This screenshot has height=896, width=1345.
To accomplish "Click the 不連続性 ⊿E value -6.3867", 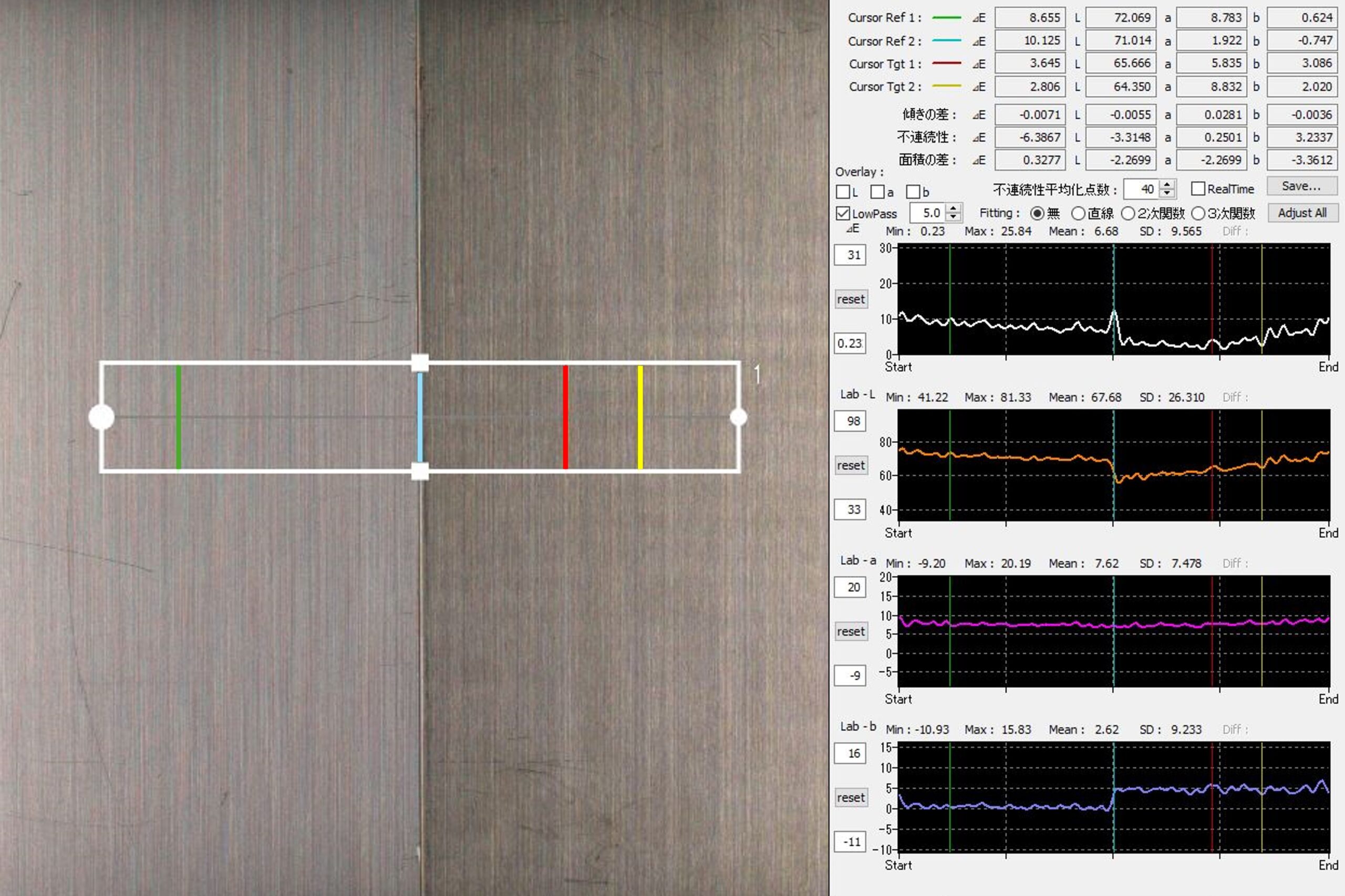I will (1030, 137).
